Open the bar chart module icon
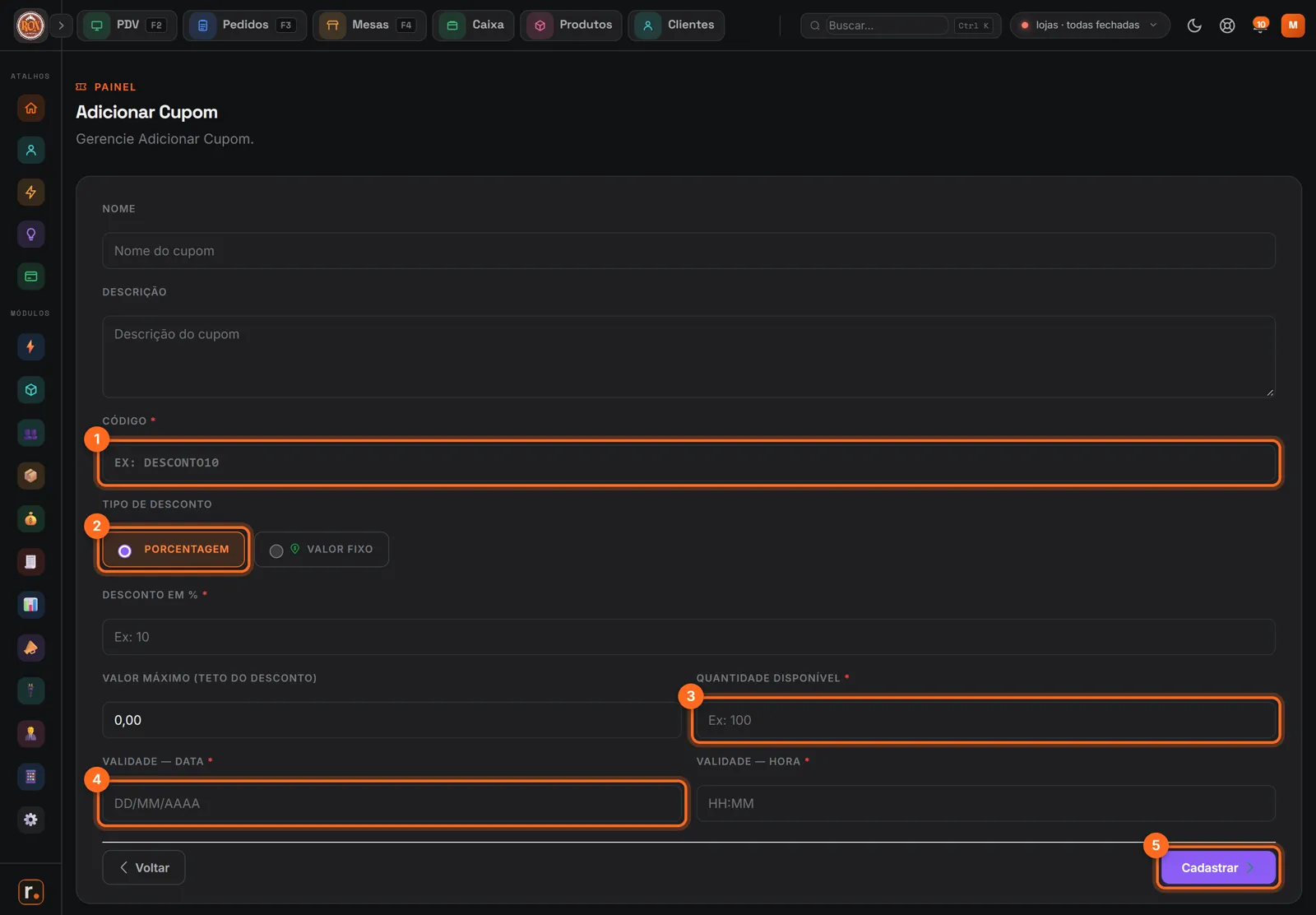The height and width of the screenshot is (915, 1316). (30, 605)
